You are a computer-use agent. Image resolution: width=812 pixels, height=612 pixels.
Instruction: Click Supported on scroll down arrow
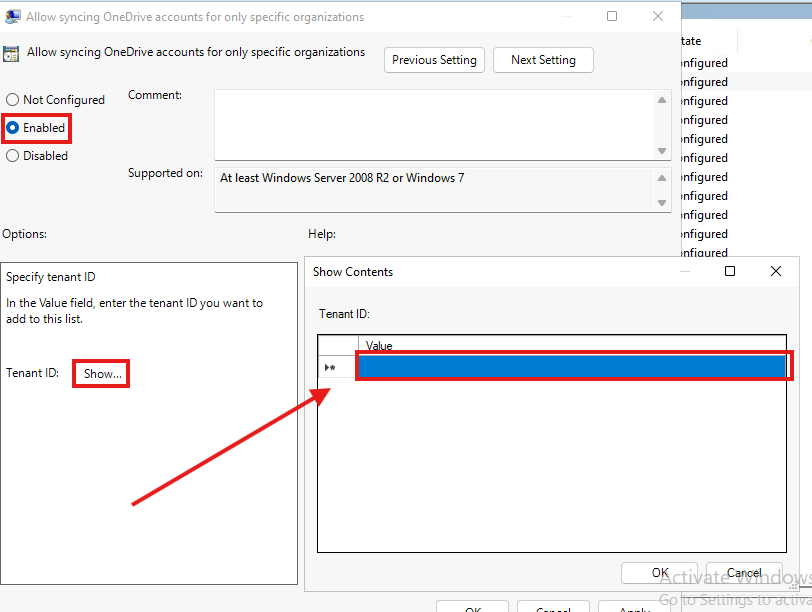point(662,203)
